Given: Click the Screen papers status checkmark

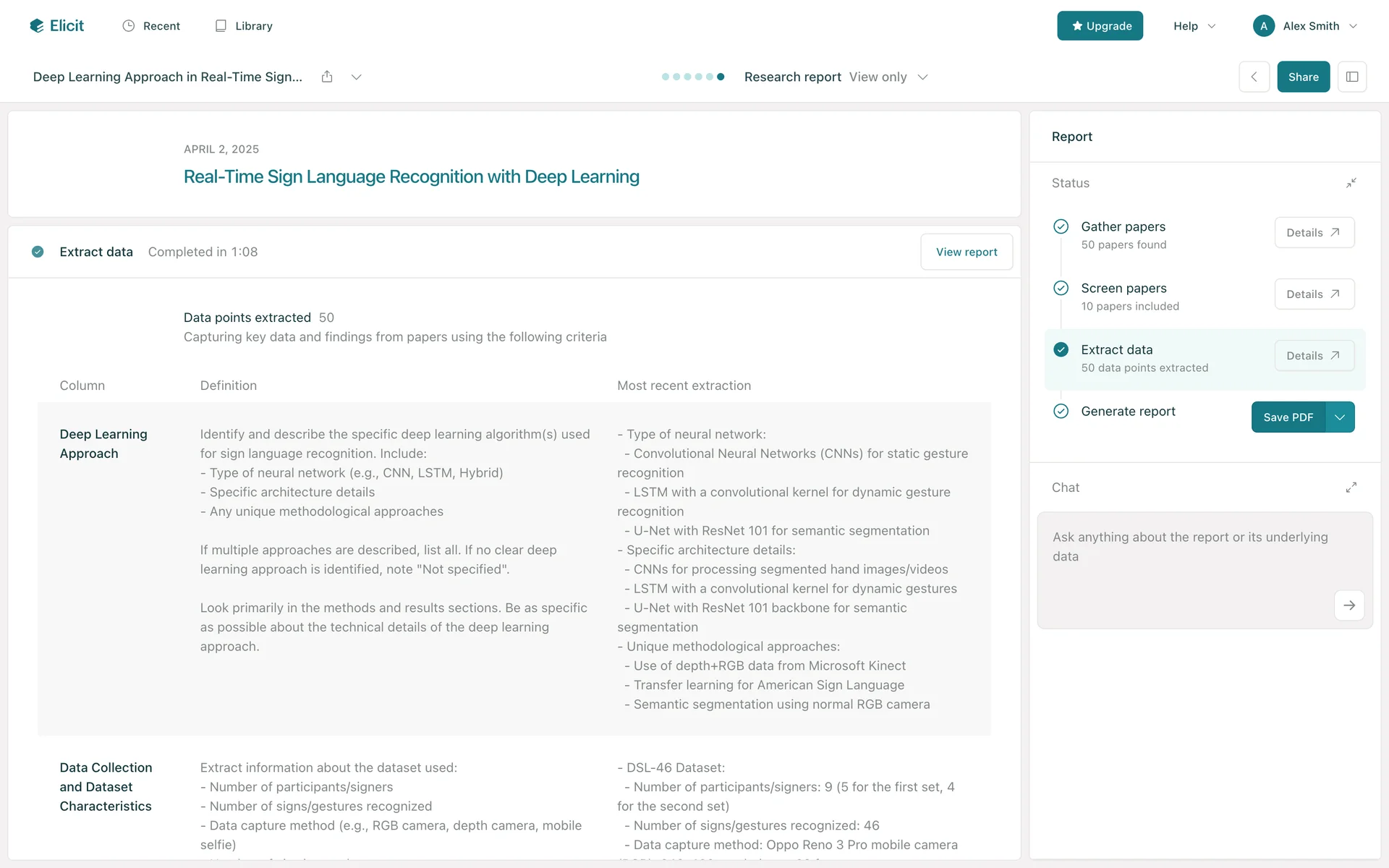Looking at the screenshot, I should tap(1061, 288).
